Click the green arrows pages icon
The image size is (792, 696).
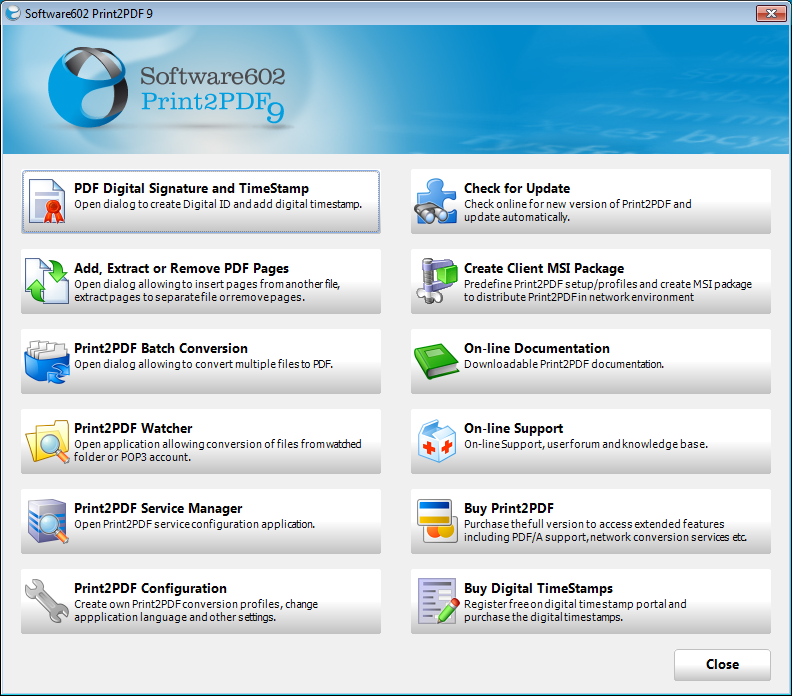pyautogui.click(x=46, y=281)
